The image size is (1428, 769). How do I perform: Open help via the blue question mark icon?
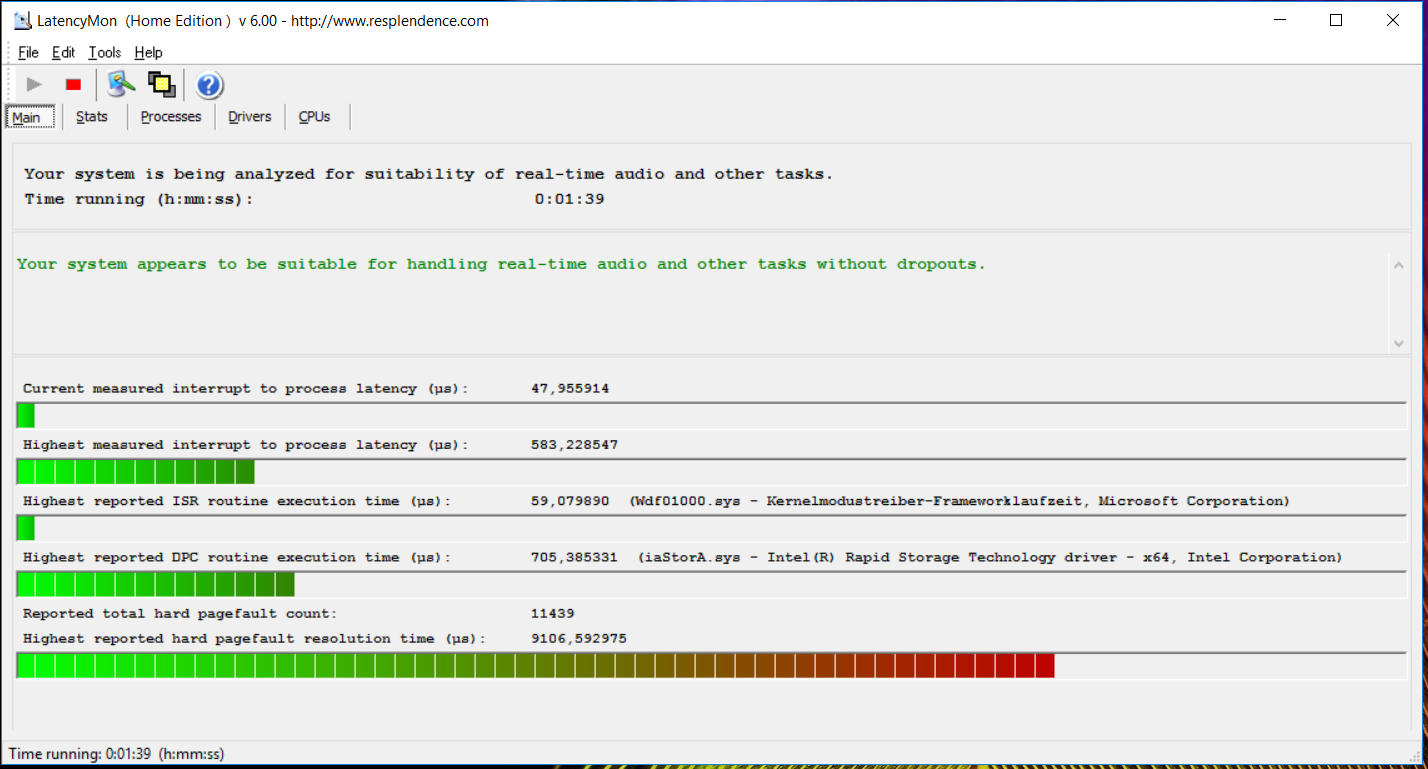pos(209,85)
